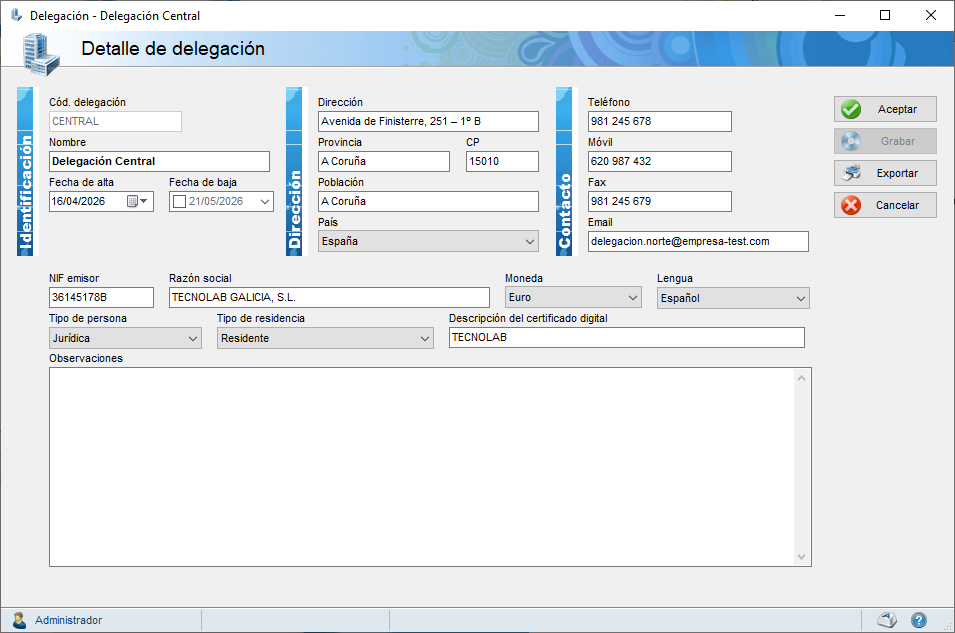This screenshot has height=633, width=955.
Task: Click the Teléfono field 981 245 678
Action: (660, 121)
